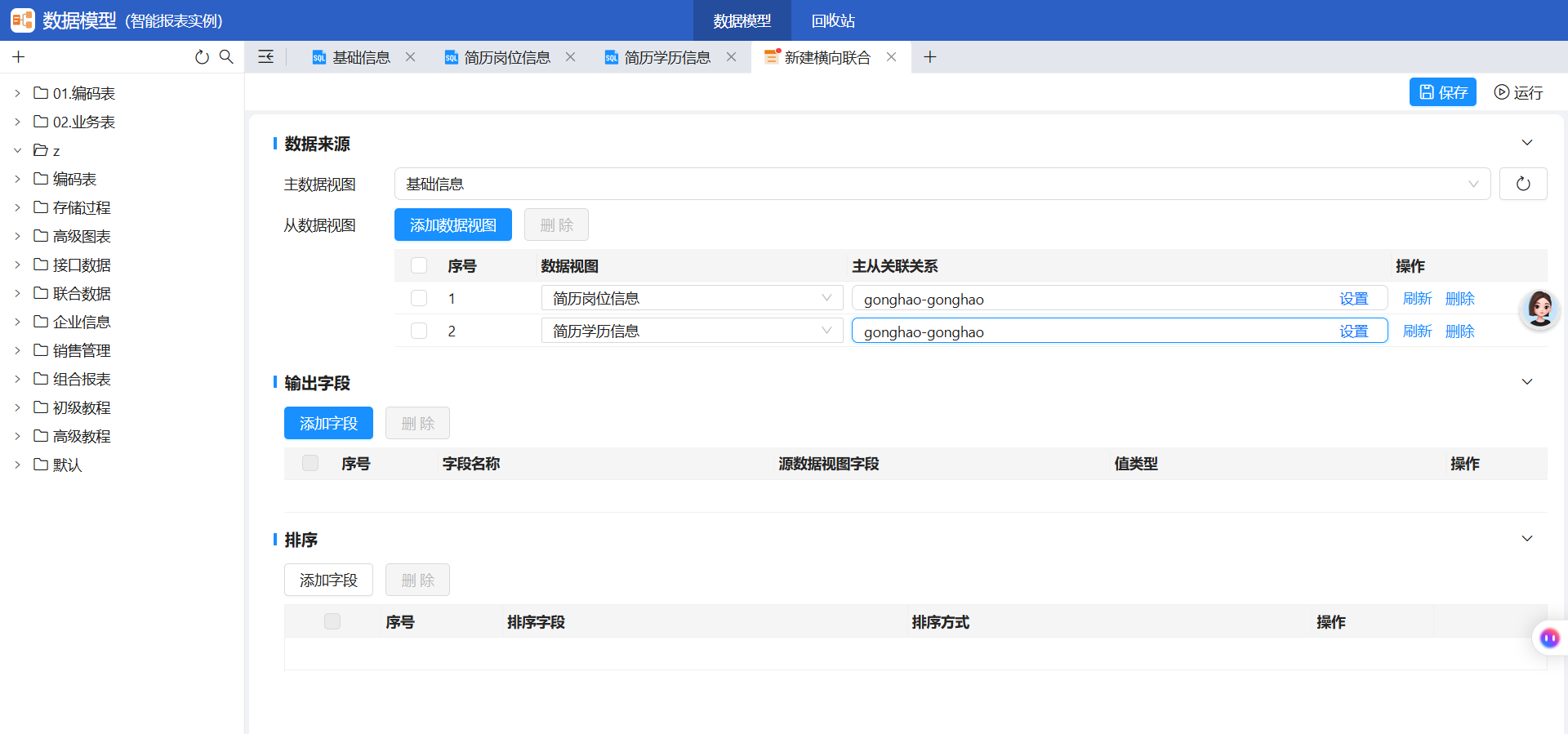The height and width of the screenshot is (734, 1568).
Task: Click the refresh icon beside 主数据视图
Action: pyautogui.click(x=1523, y=184)
